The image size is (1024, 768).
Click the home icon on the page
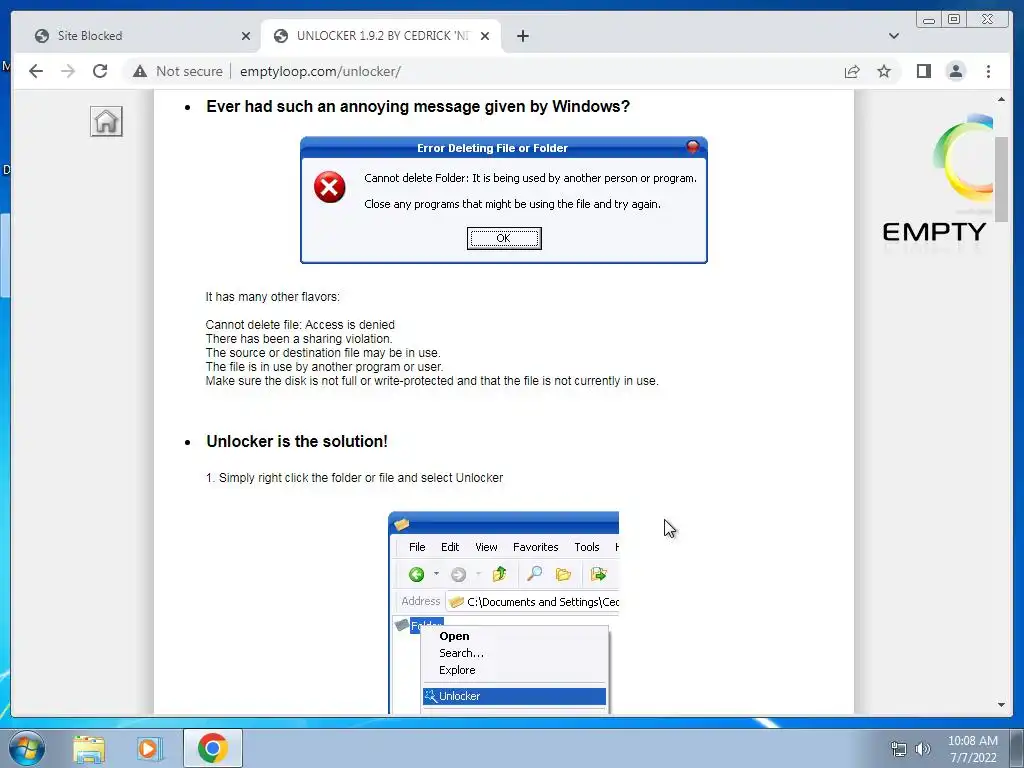click(x=106, y=121)
